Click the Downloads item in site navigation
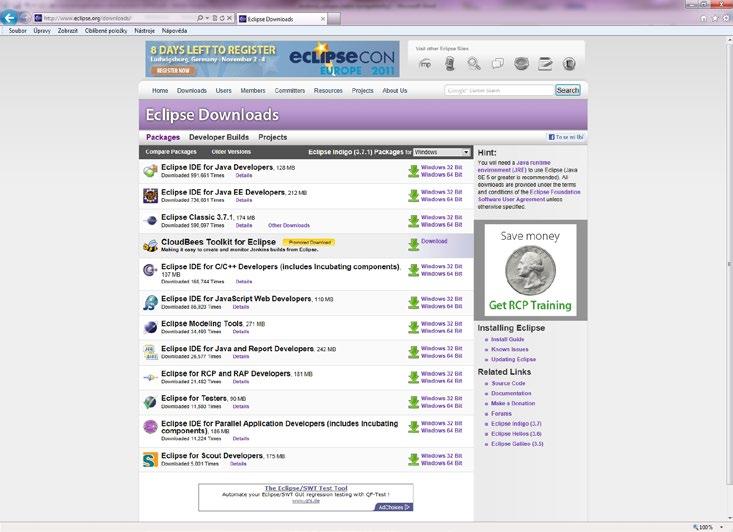 pyautogui.click(x=192, y=91)
